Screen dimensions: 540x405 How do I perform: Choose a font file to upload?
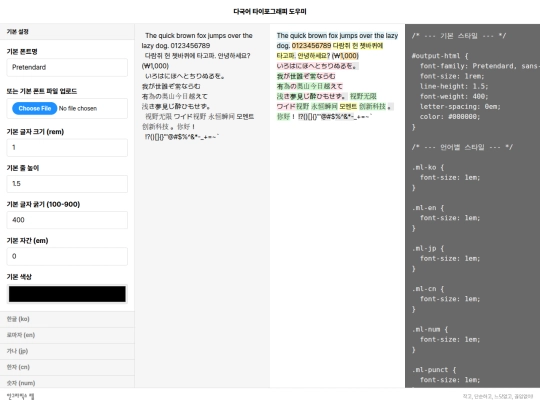pos(34,108)
